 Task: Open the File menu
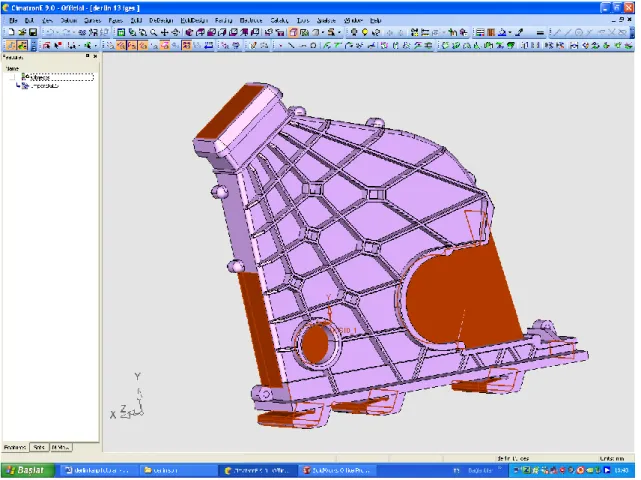click(x=13, y=20)
